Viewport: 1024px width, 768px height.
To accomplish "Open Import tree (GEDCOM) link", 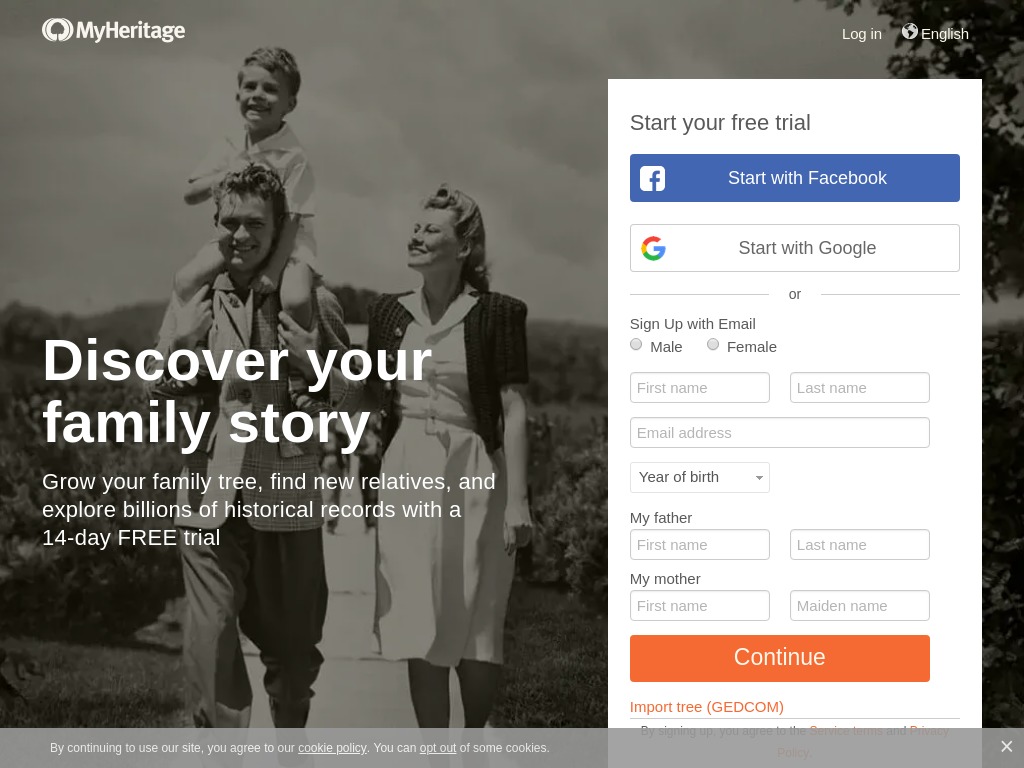I will click(707, 707).
